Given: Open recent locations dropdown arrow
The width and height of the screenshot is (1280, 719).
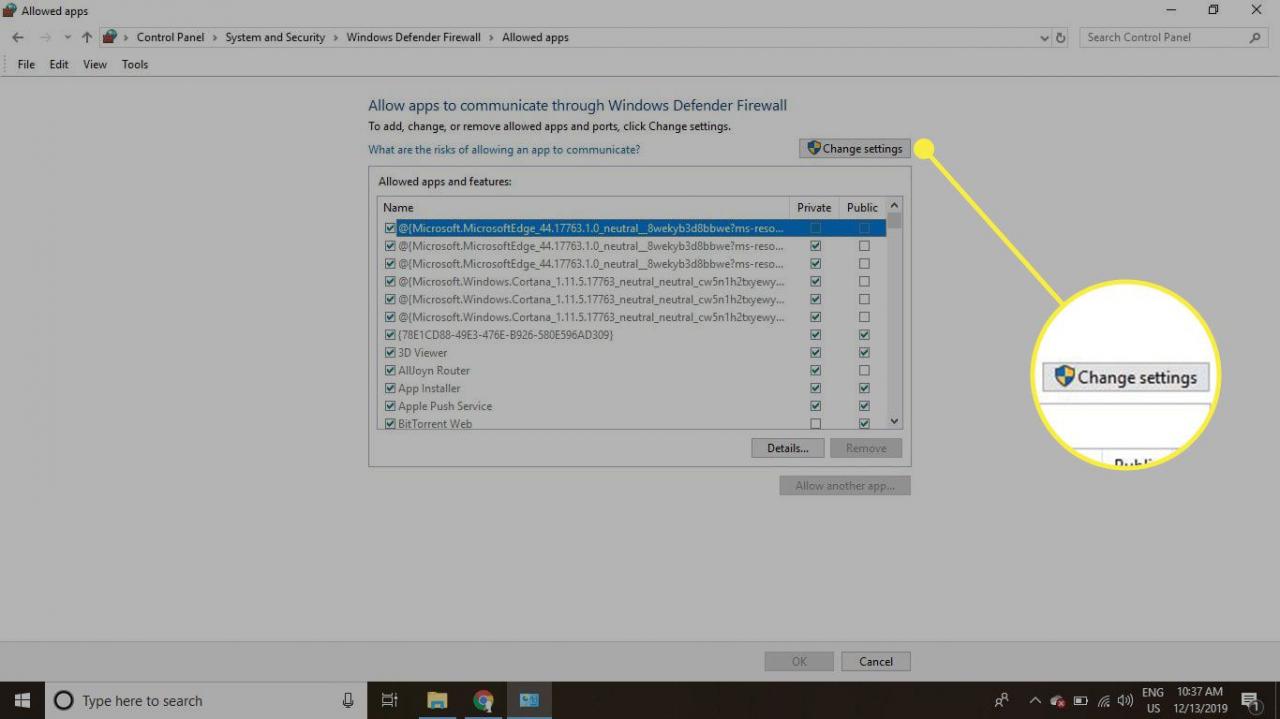Looking at the screenshot, I should 67,38.
